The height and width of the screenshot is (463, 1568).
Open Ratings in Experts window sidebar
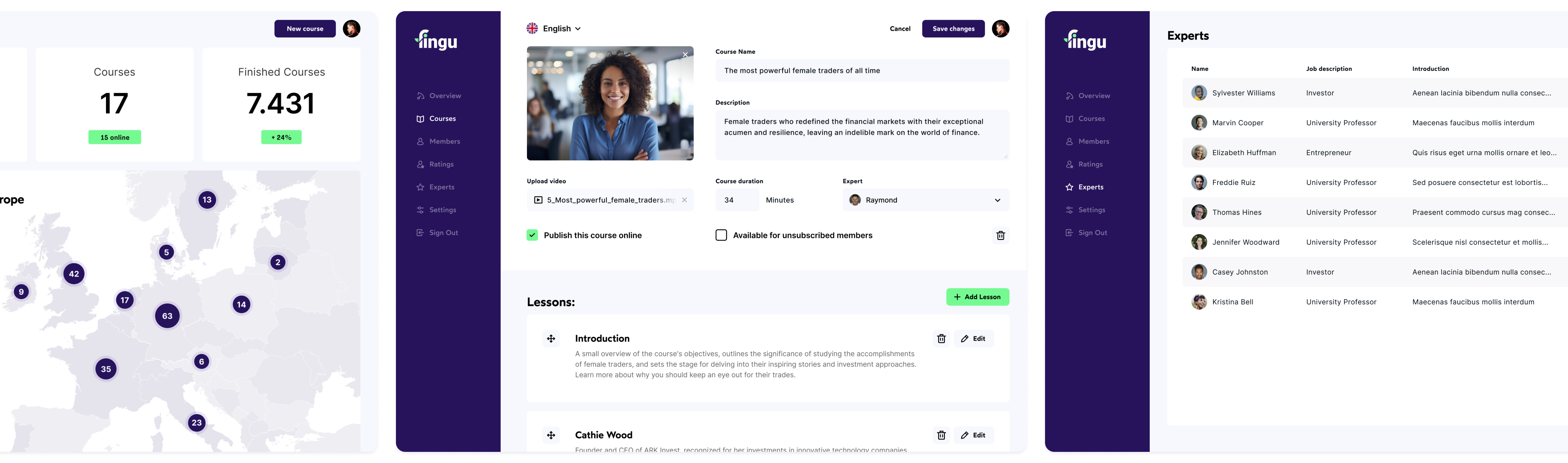(1084, 165)
